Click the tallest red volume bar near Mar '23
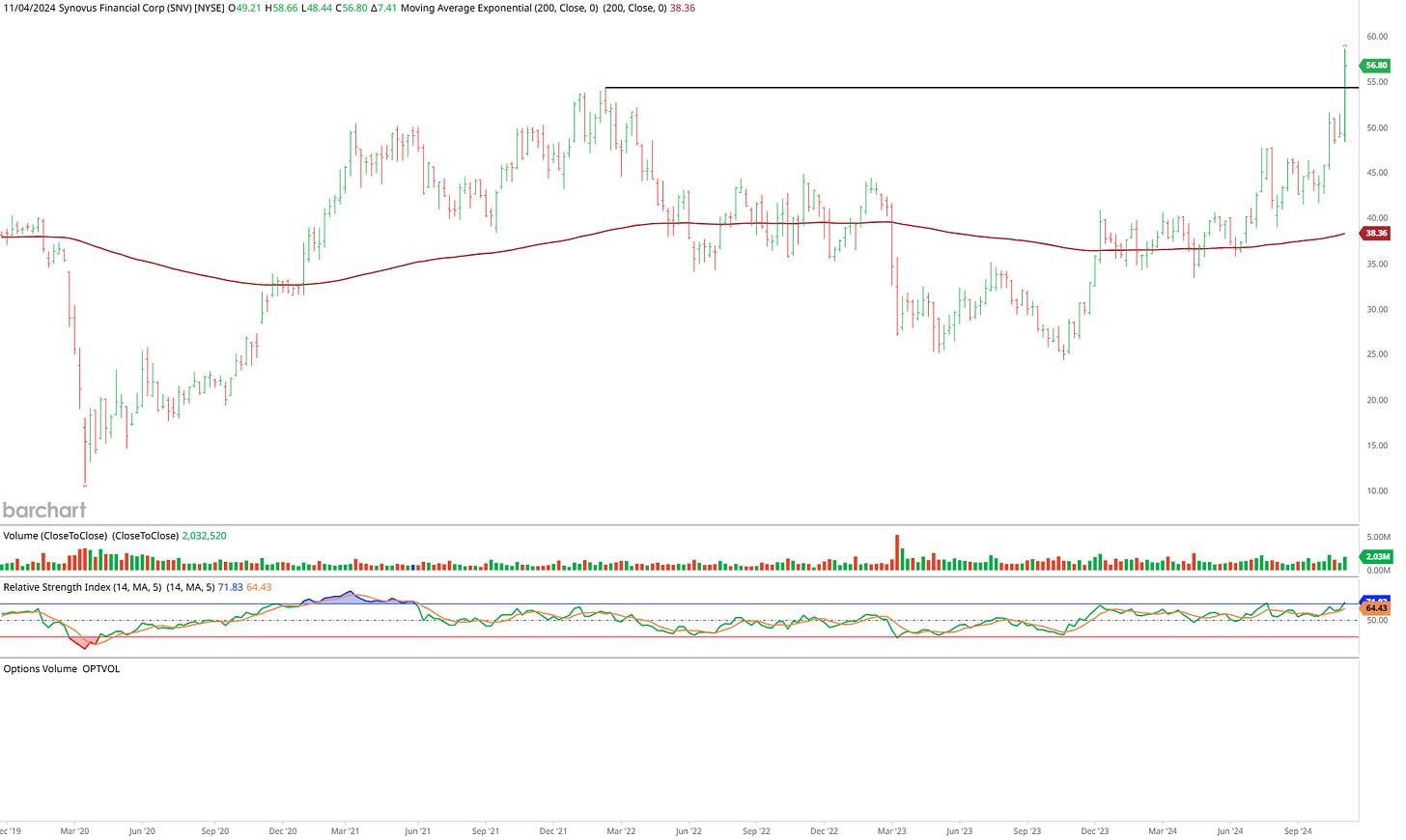Viewport: 1406px width, 840px height. coord(897,552)
